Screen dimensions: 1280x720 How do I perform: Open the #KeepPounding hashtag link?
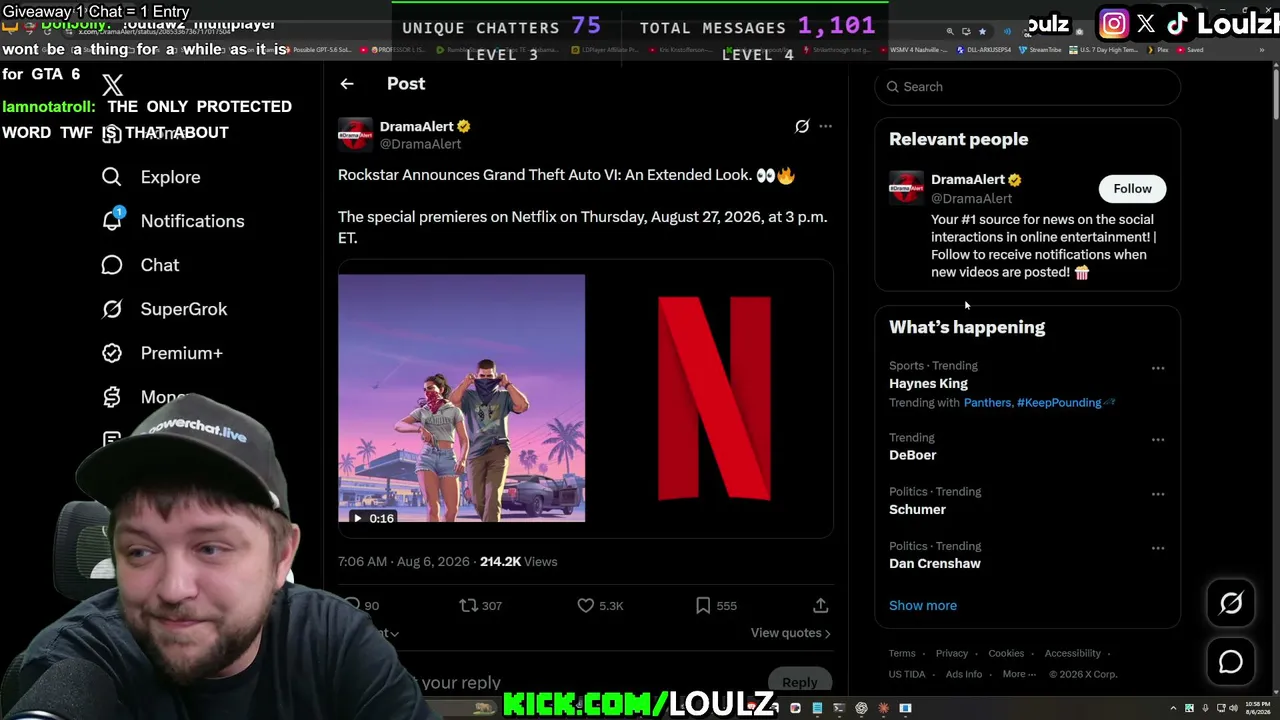click(1059, 402)
